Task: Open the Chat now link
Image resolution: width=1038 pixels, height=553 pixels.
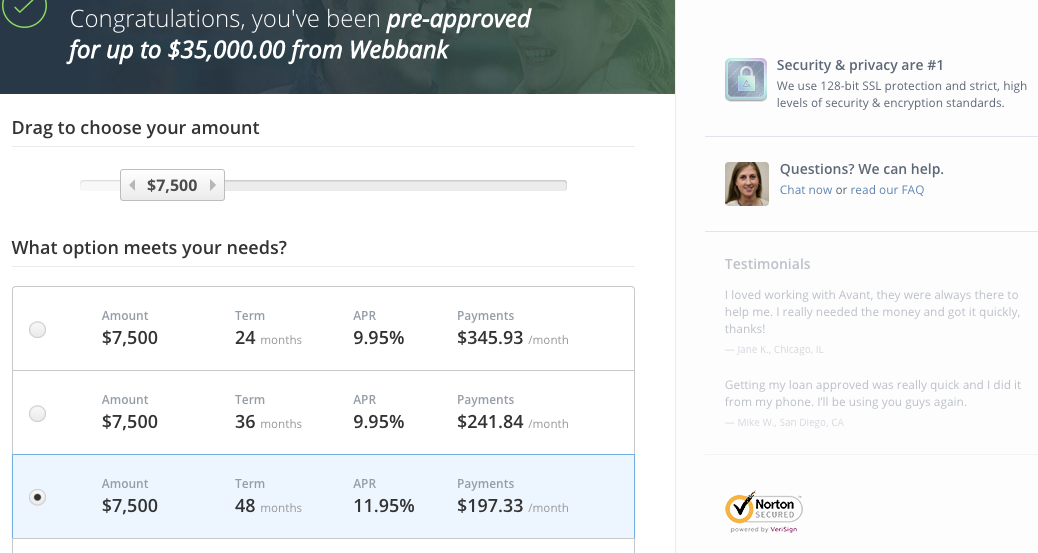Action: [805, 190]
